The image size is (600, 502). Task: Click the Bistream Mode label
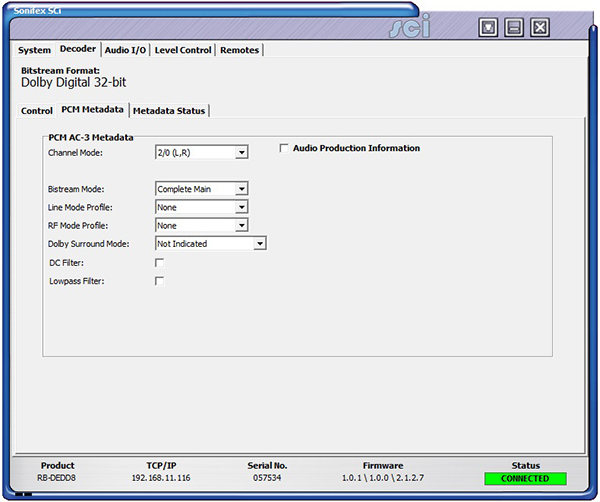click(76, 189)
